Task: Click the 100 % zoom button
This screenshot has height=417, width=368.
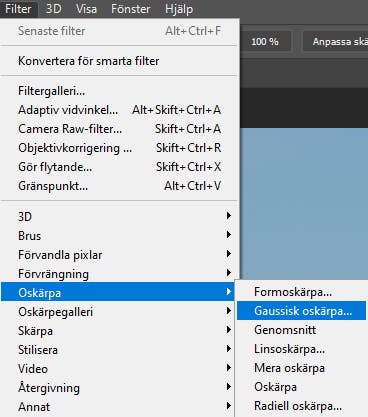Action: pyautogui.click(x=265, y=41)
